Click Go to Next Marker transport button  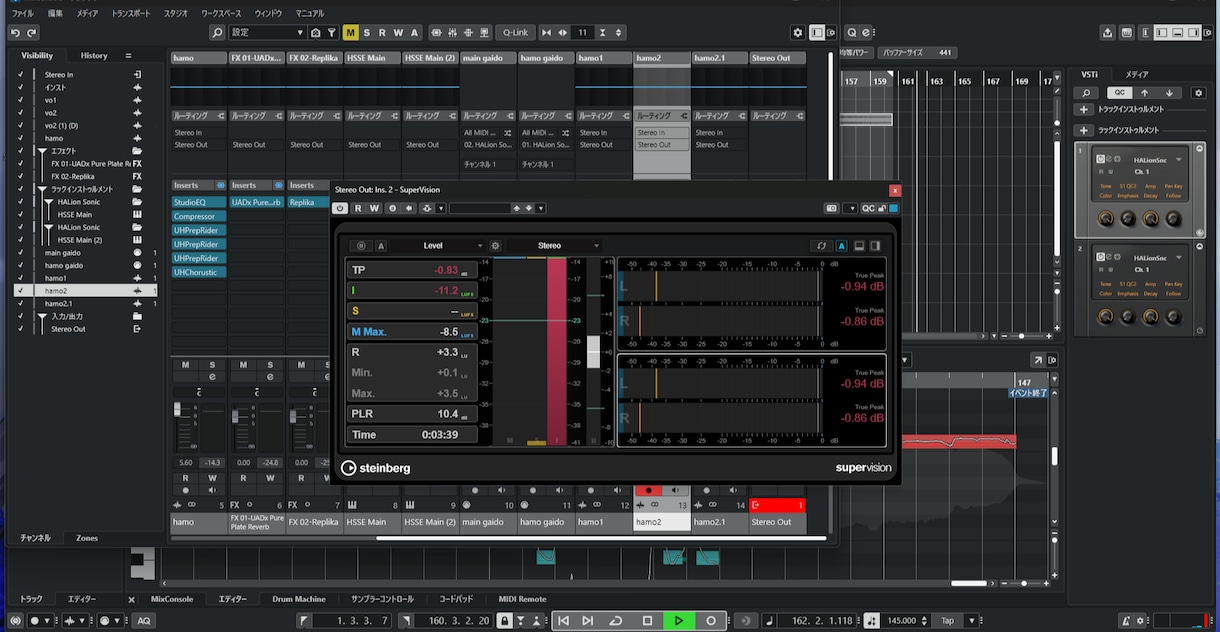[588, 621]
